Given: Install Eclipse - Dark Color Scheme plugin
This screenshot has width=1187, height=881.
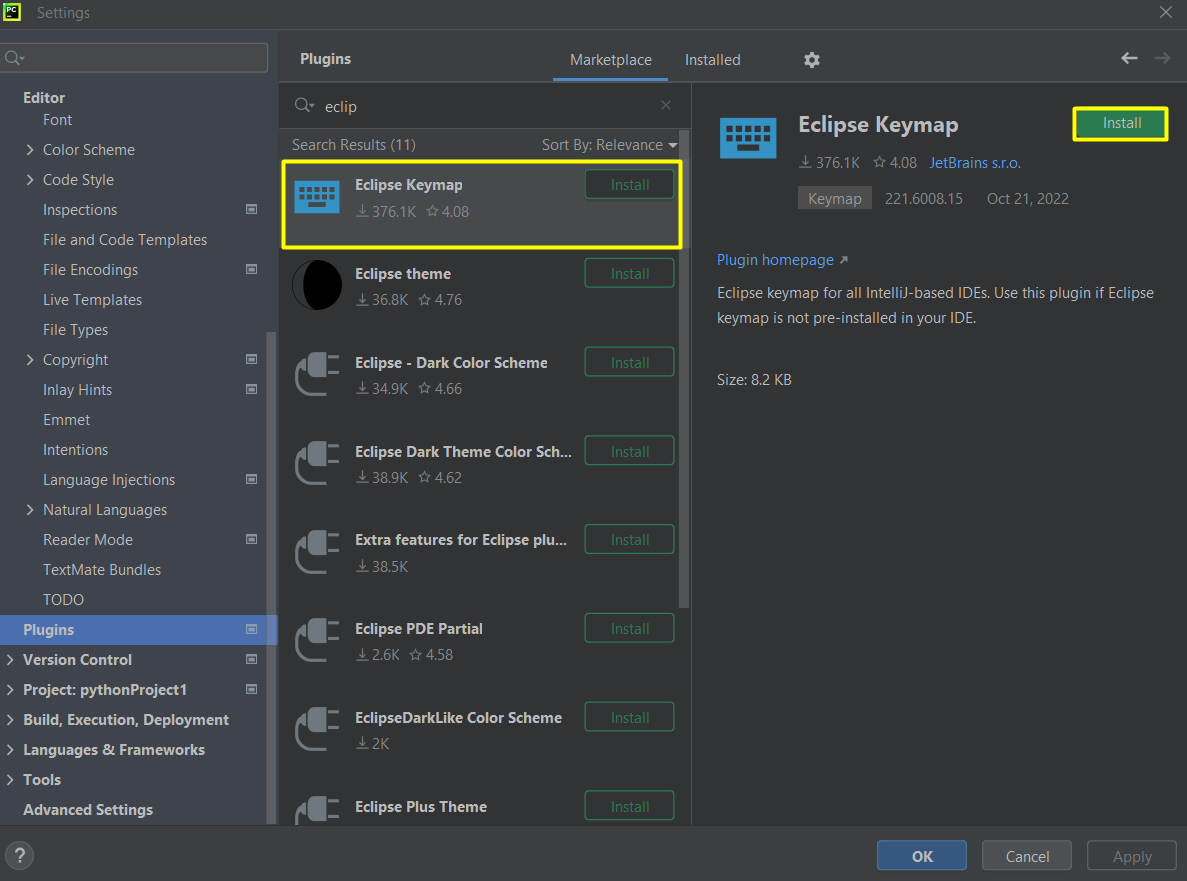Looking at the screenshot, I should point(629,363).
